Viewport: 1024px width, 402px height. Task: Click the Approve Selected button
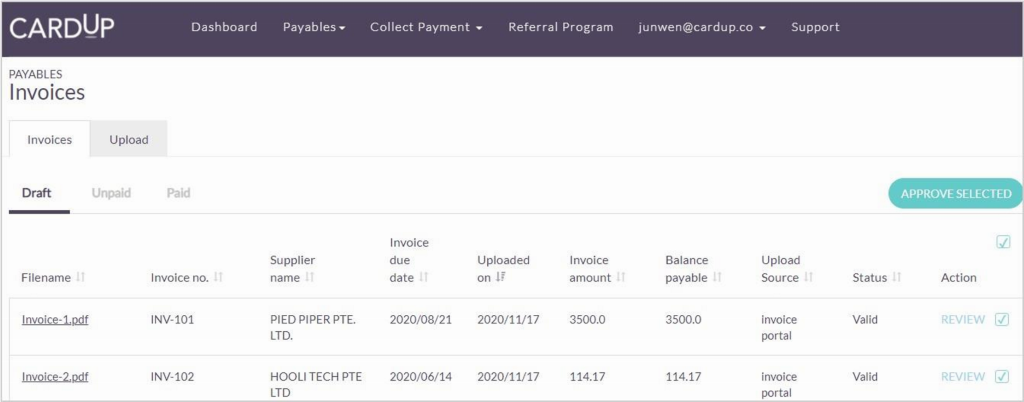click(x=955, y=194)
